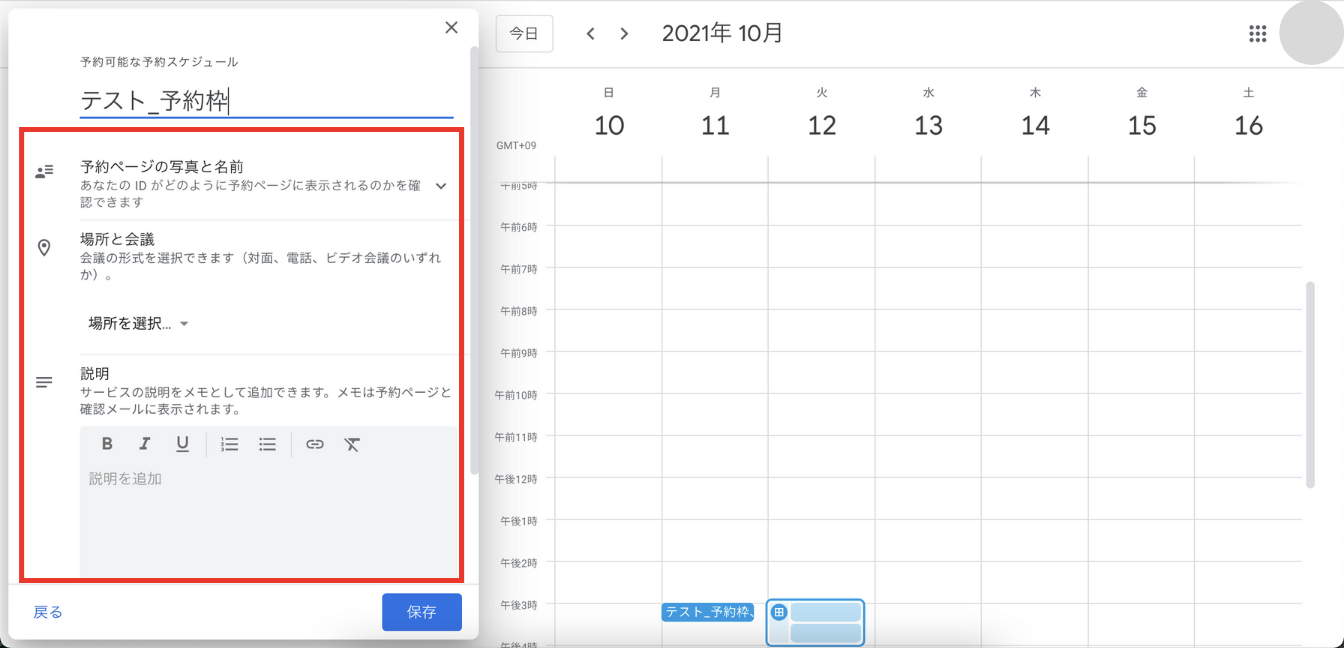The width and height of the screenshot is (1344, 648).
Task: Insert link in description editor
Action: coord(315,444)
